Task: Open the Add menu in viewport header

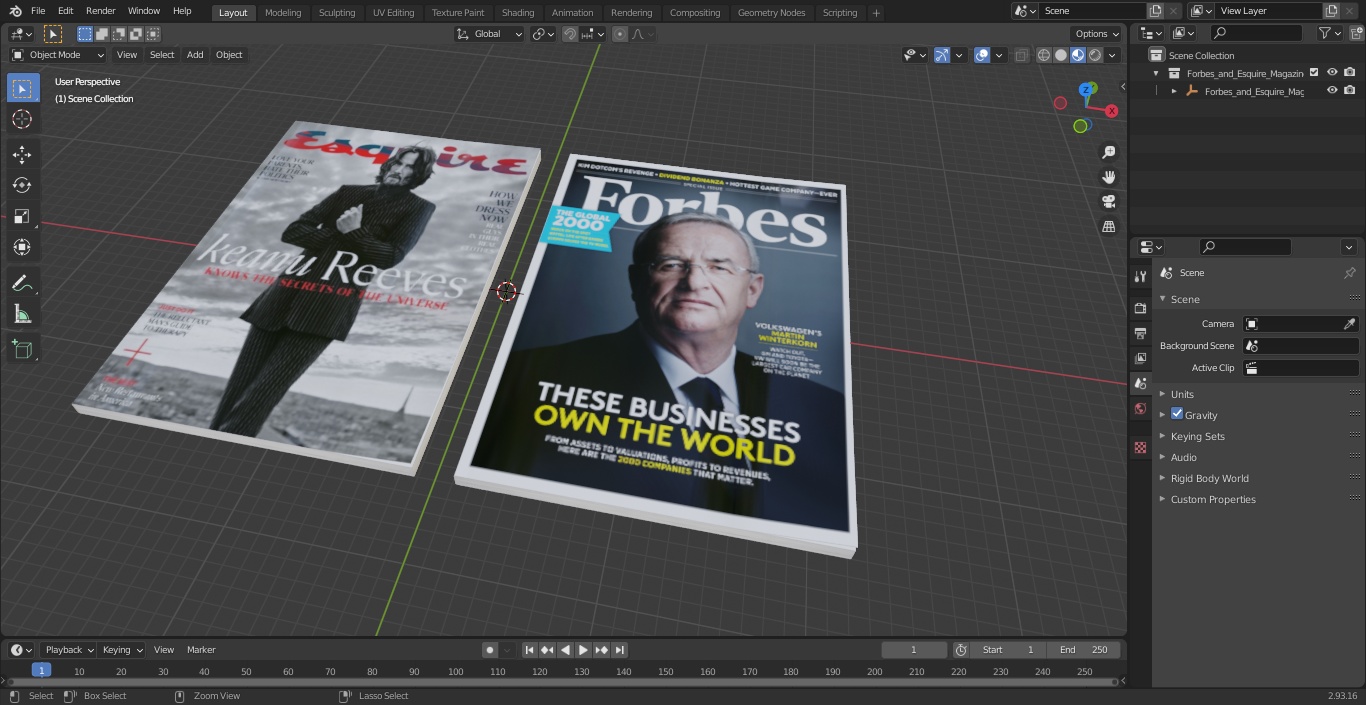Action: coord(195,55)
